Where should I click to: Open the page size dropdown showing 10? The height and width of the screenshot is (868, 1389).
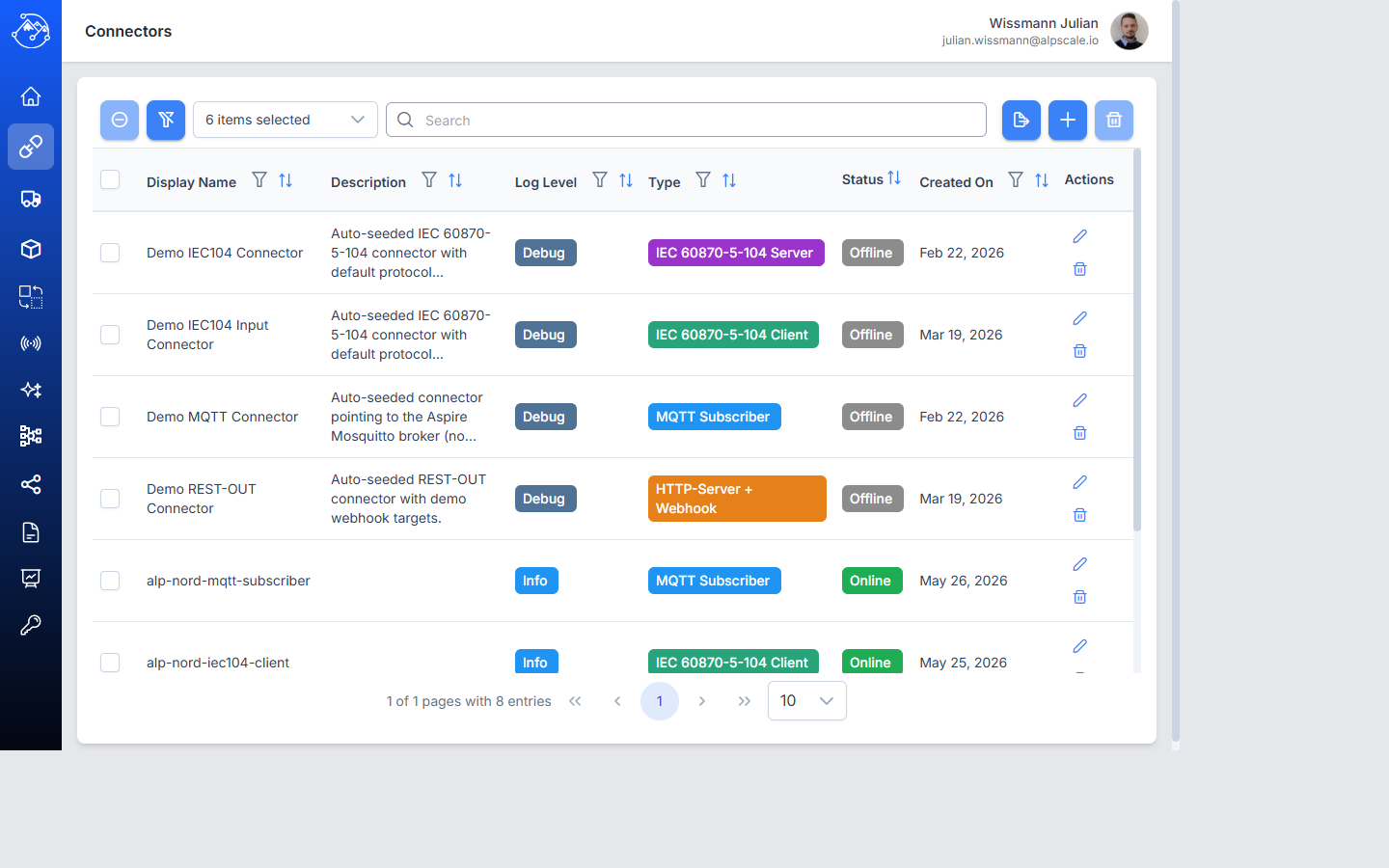(807, 701)
